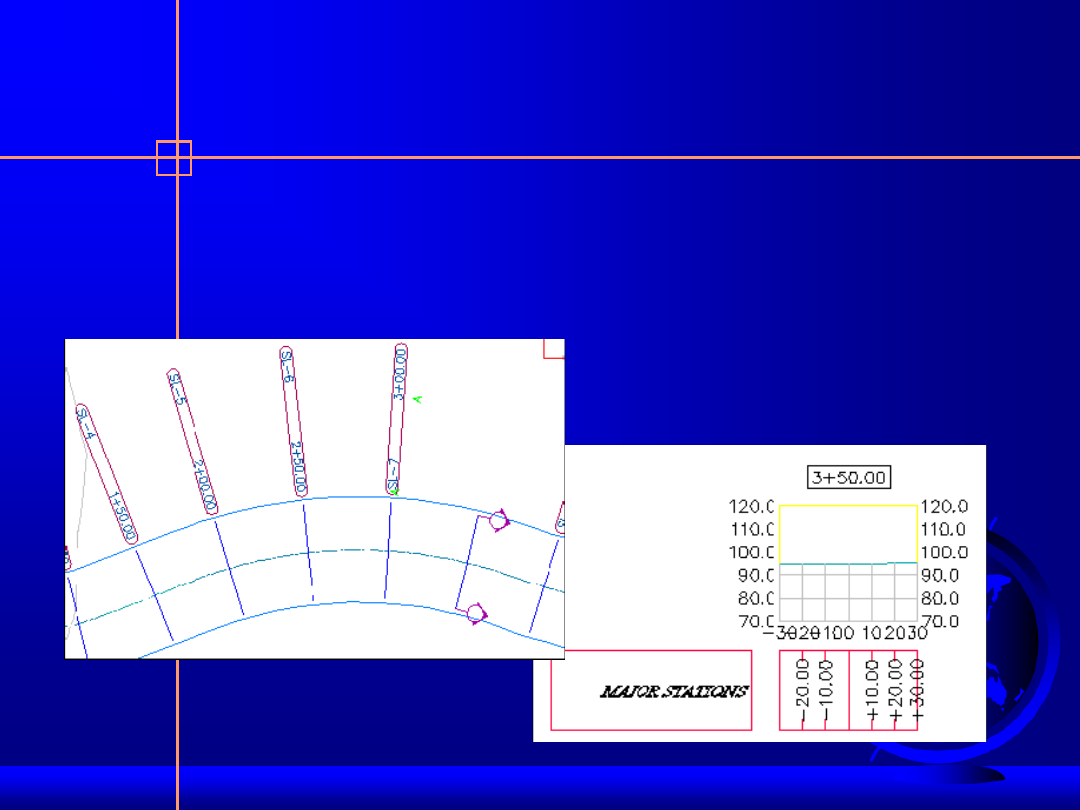Click the MAJOR STATIONS label box
Screen dimensions: 1080x810
[651, 690]
